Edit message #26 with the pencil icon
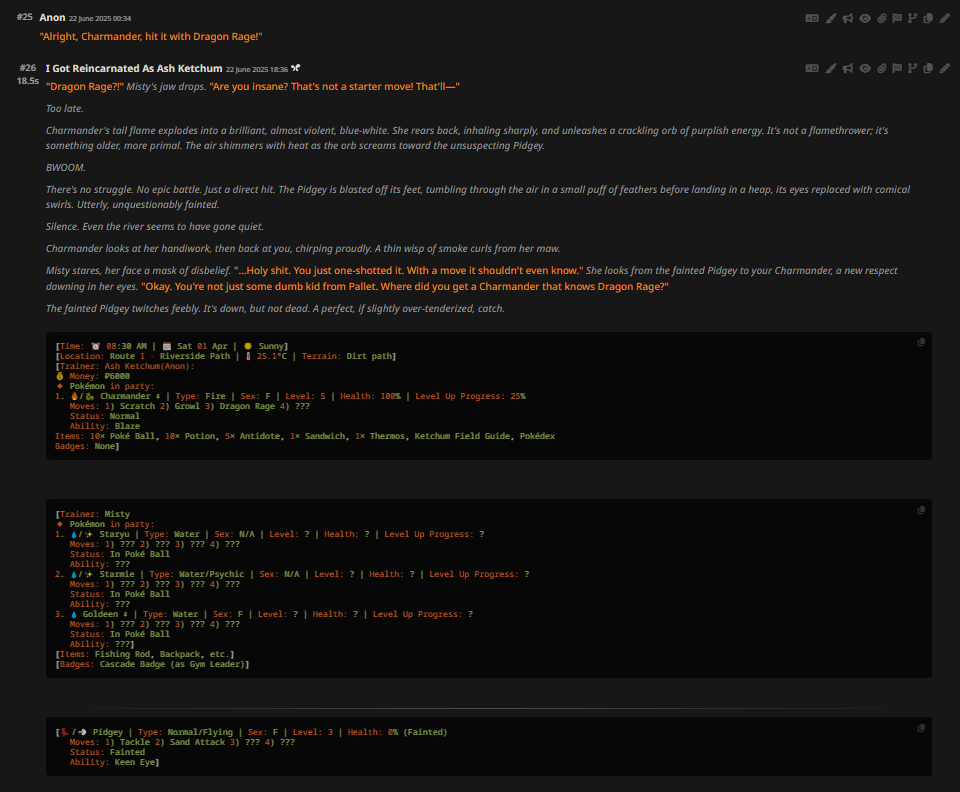Screen dimensions: 960x792 point(945,69)
